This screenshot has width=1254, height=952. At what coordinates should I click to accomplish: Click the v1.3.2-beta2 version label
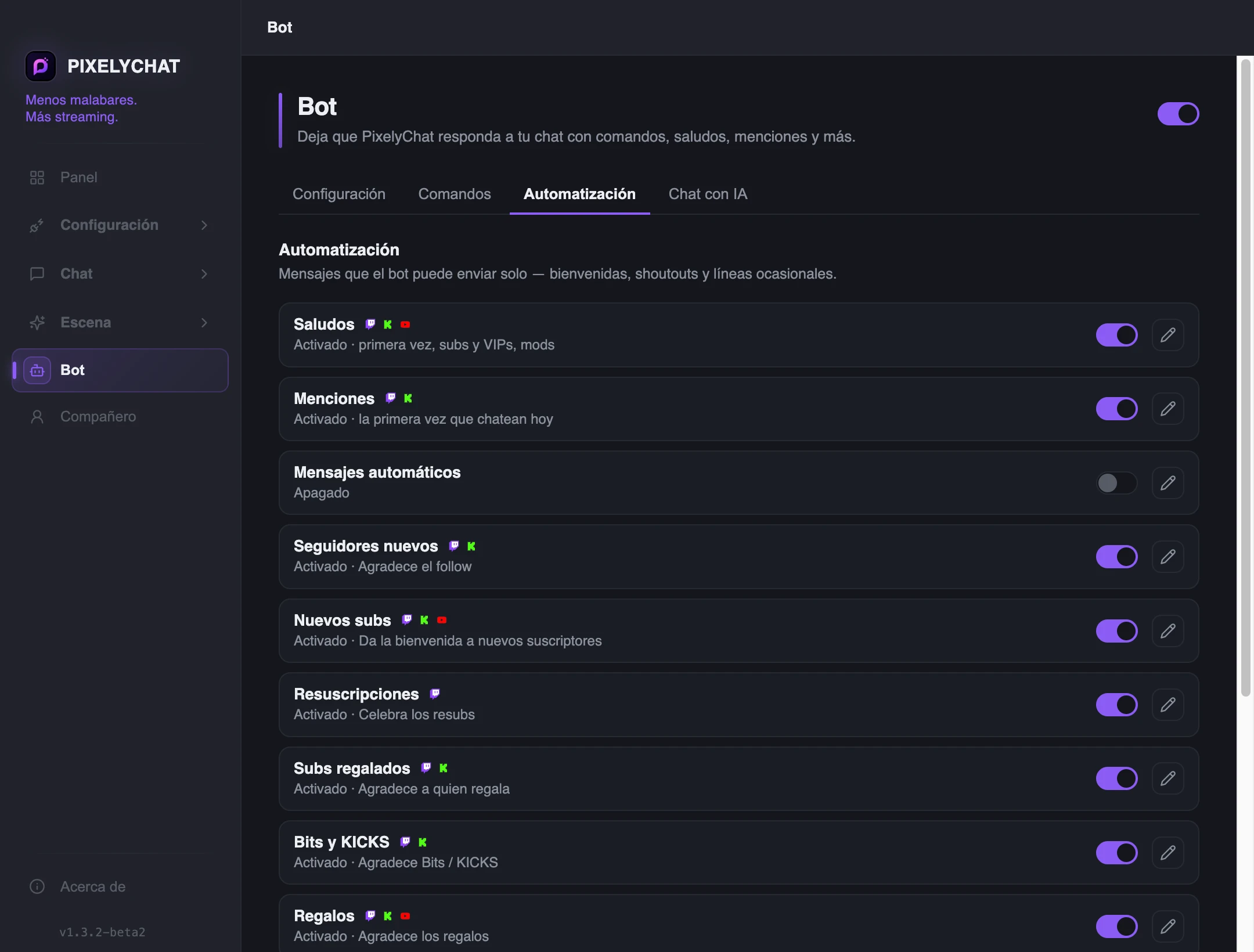[102, 932]
